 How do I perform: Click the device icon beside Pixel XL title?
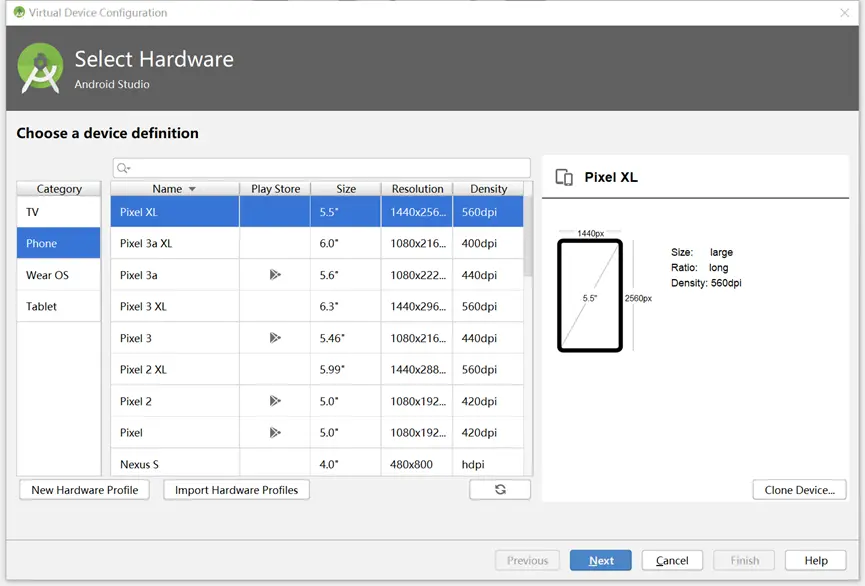(564, 177)
